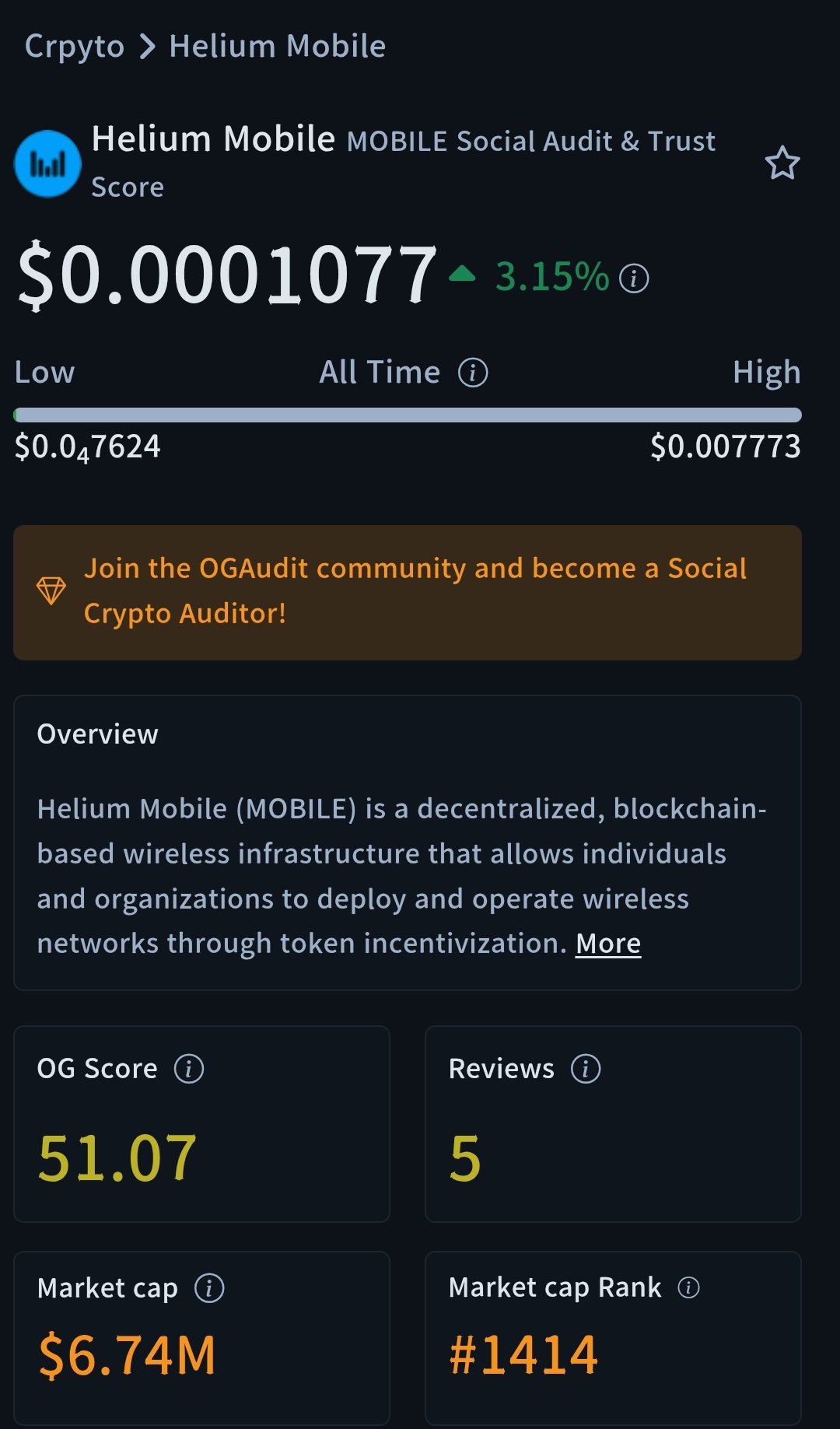
Task: Go to Crpyto breadcrumb link
Action: (x=75, y=47)
